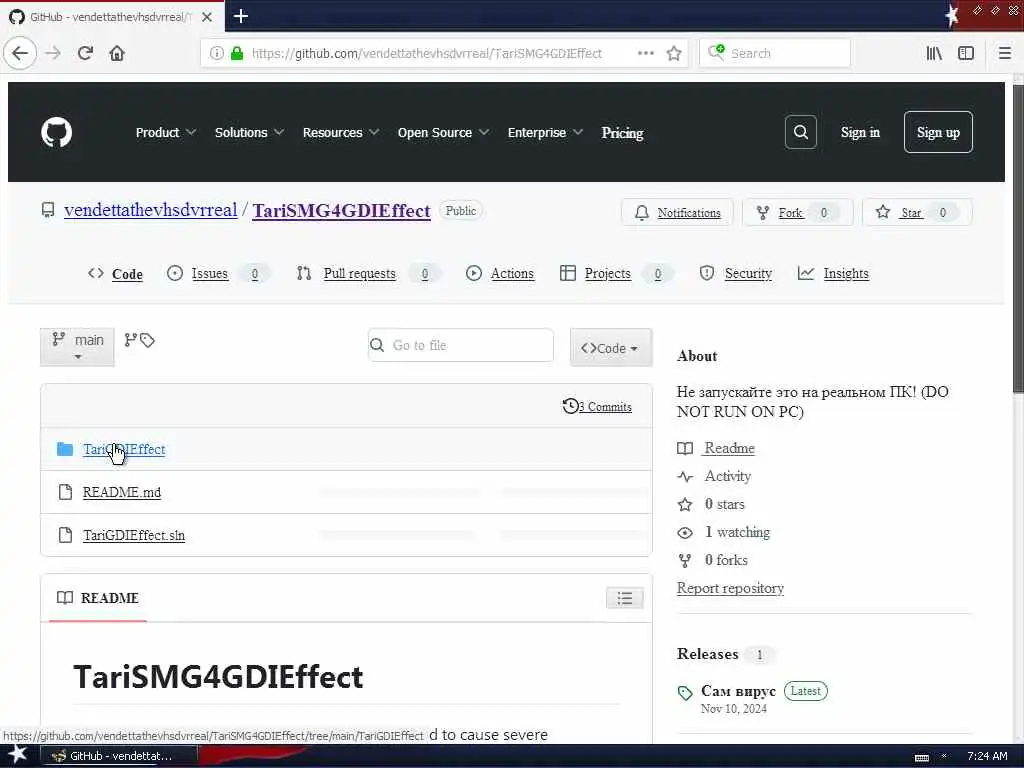
Task: Click Sign in
Action: click(860, 133)
